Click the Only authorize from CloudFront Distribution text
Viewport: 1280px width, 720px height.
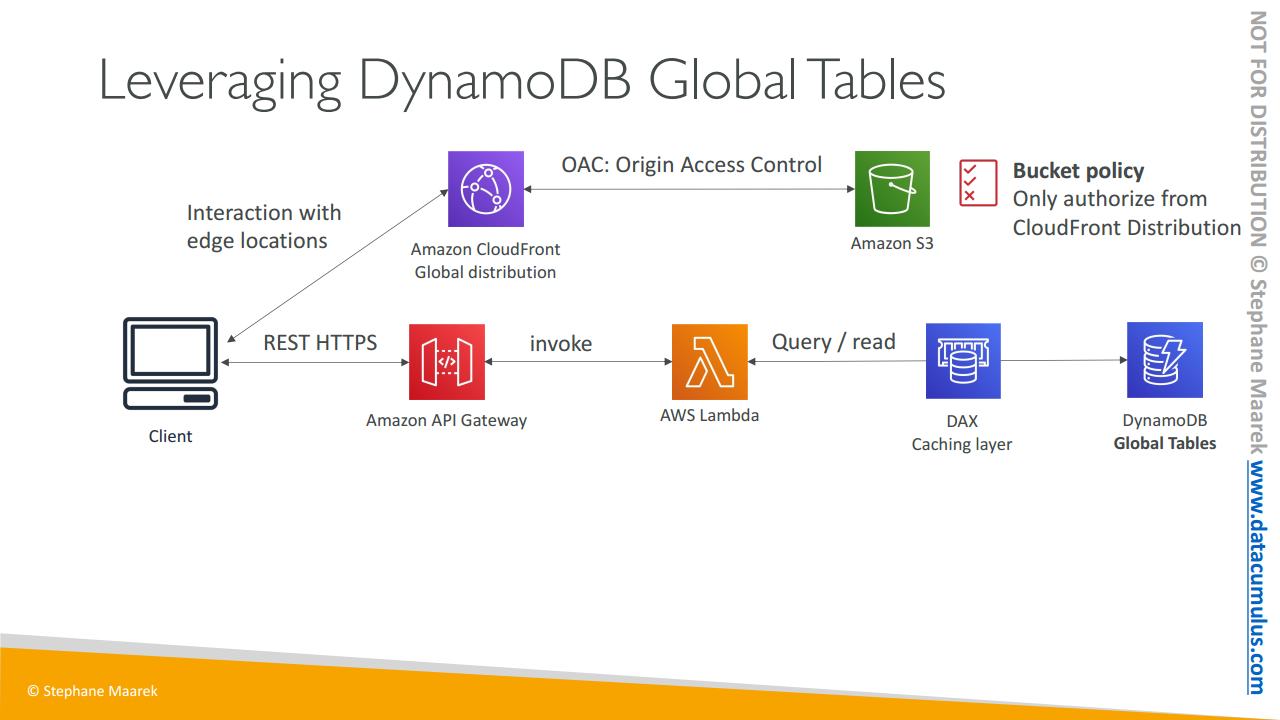(x=1127, y=213)
